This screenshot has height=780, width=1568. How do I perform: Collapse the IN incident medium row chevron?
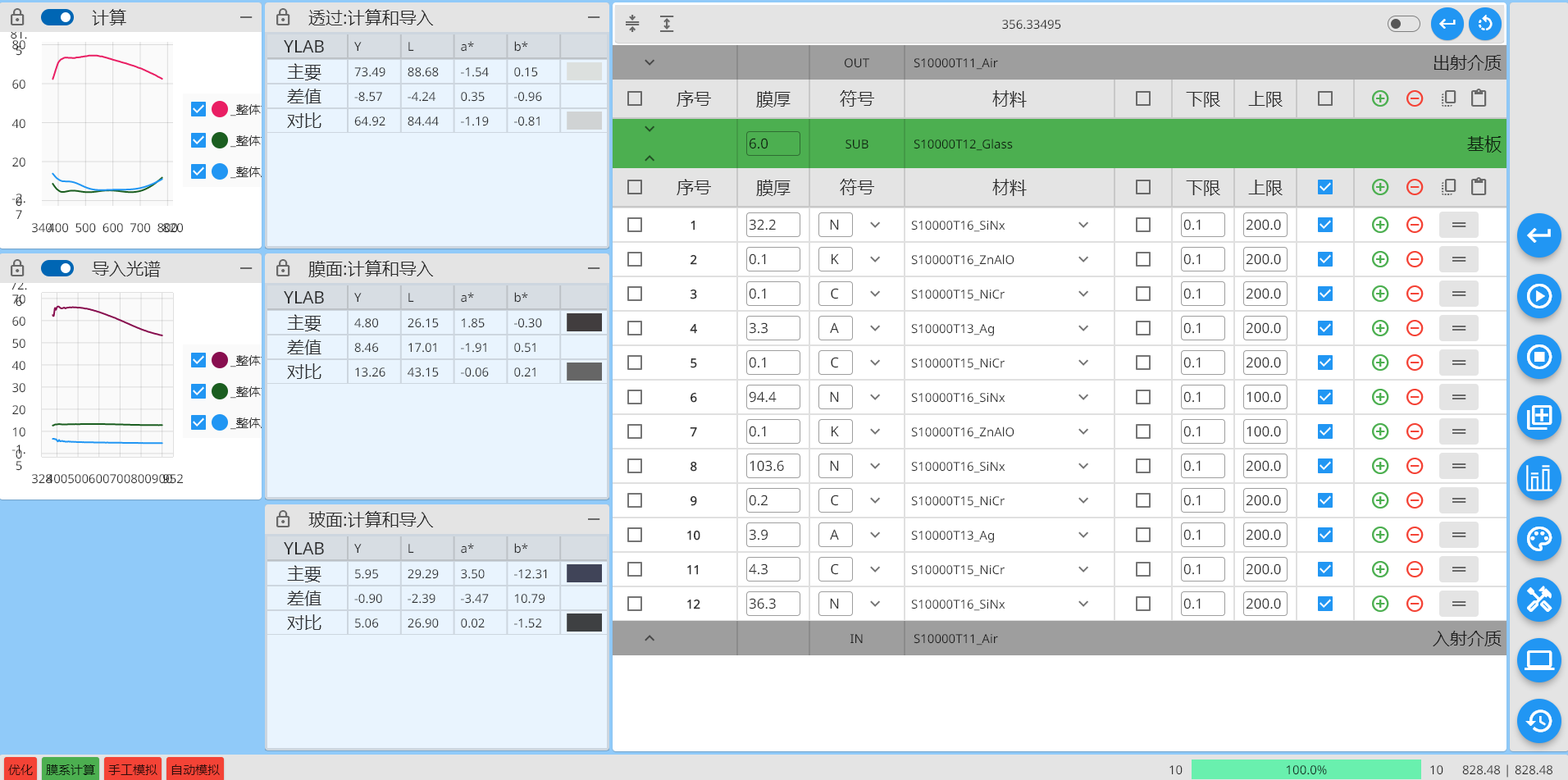point(650,638)
